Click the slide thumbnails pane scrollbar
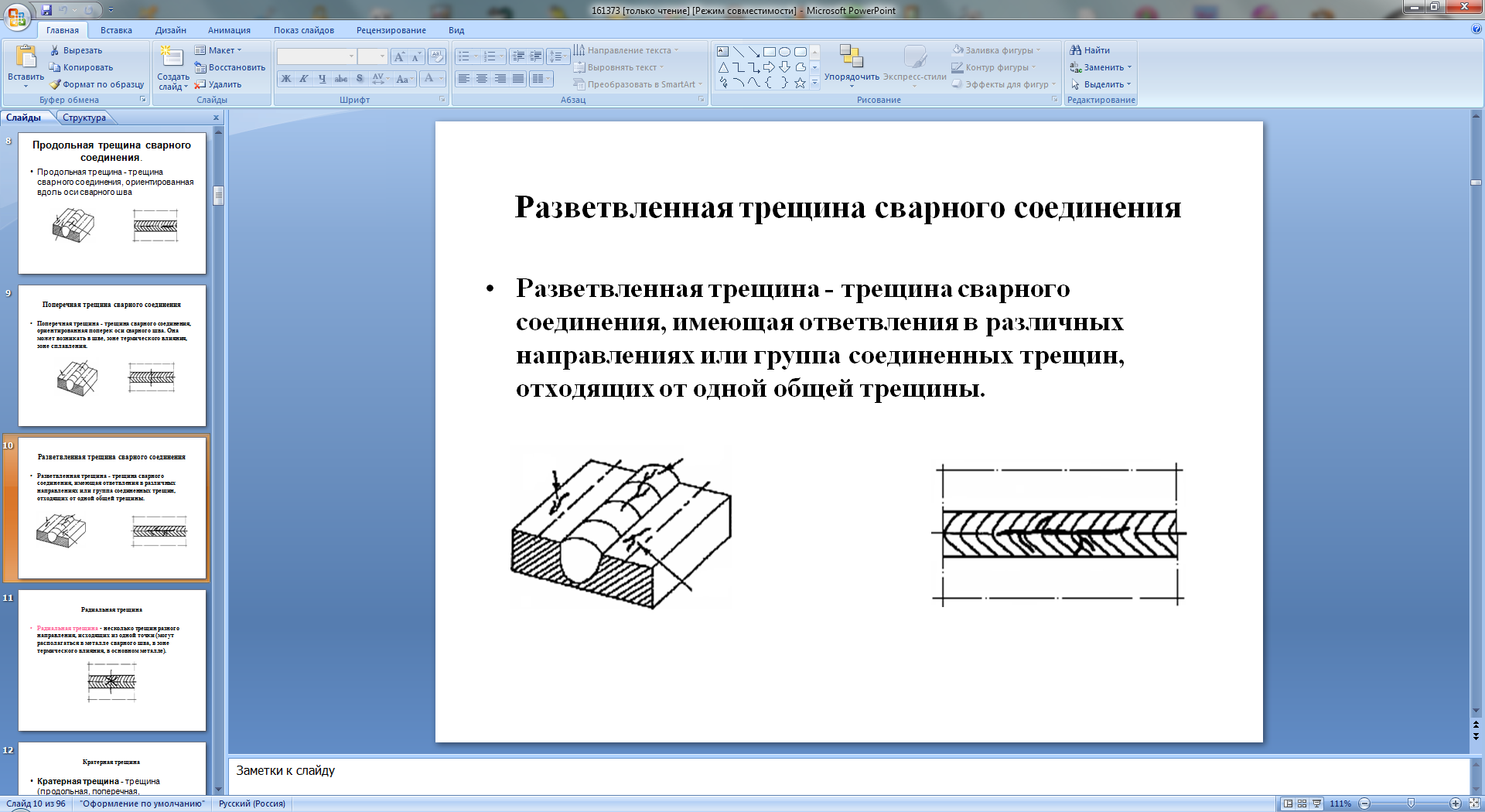The width and height of the screenshot is (1485, 812). coord(219,196)
